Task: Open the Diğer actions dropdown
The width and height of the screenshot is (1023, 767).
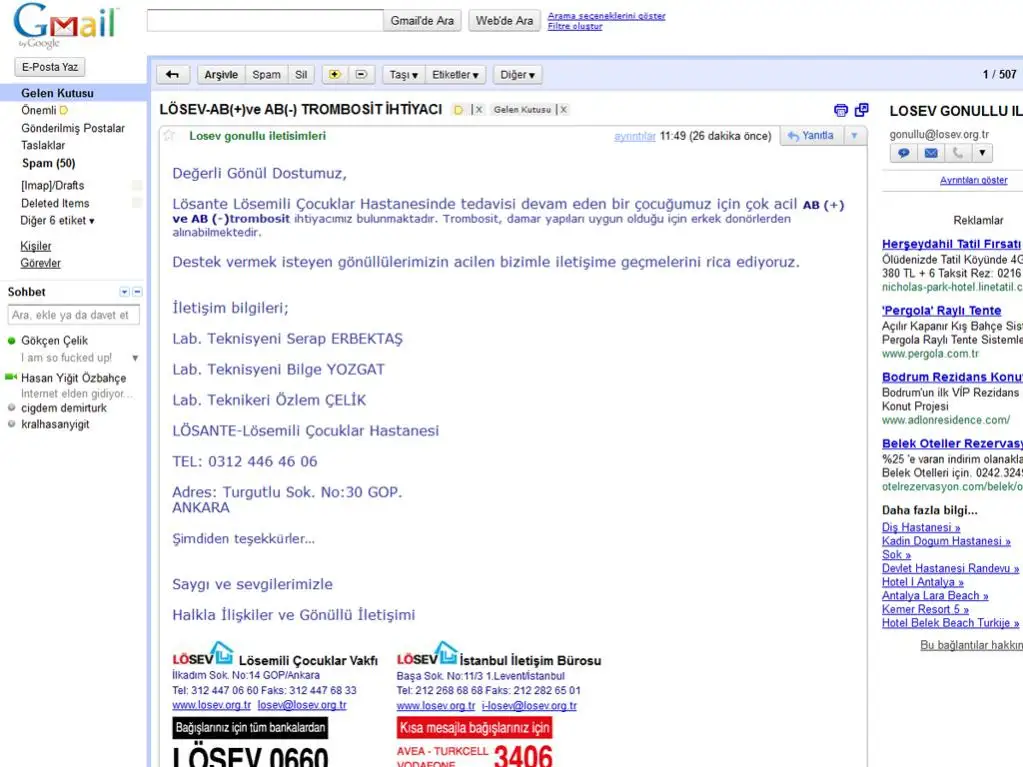Action: pos(518,75)
